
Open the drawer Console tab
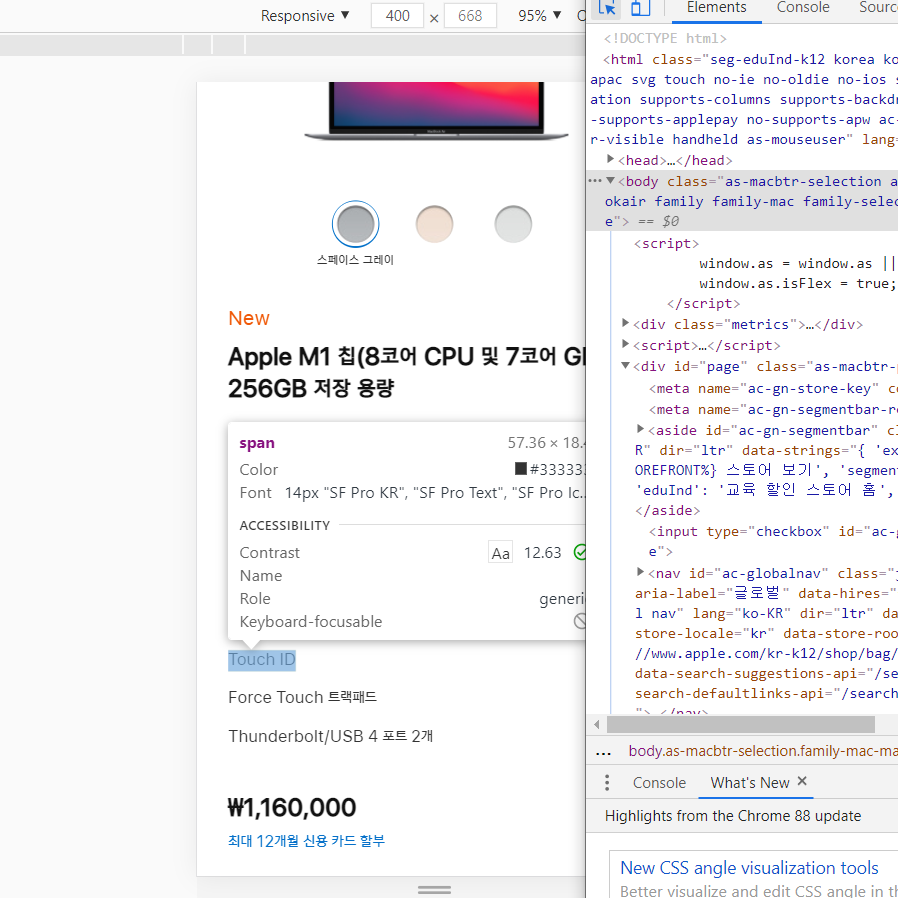[x=659, y=783]
